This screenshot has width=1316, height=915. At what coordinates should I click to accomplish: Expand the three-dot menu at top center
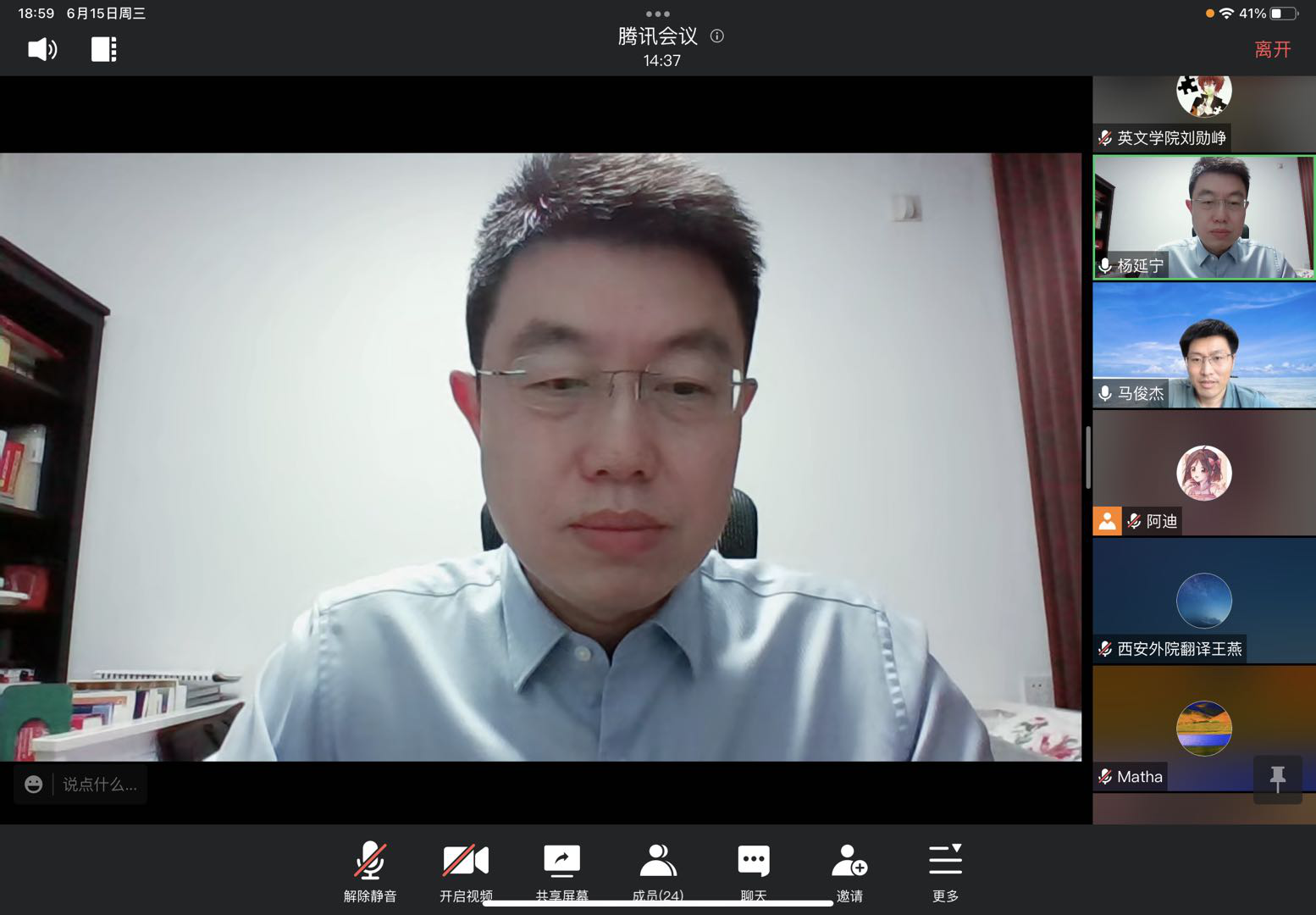pos(658,14)
